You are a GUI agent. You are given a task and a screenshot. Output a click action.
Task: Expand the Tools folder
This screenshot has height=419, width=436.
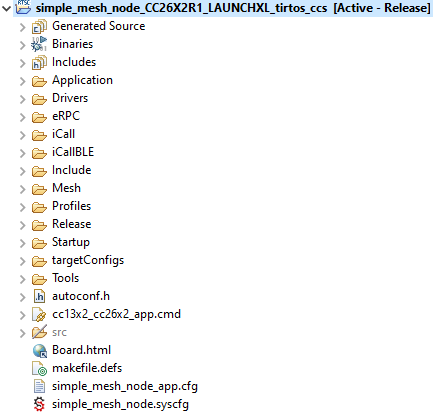point(22,279)
